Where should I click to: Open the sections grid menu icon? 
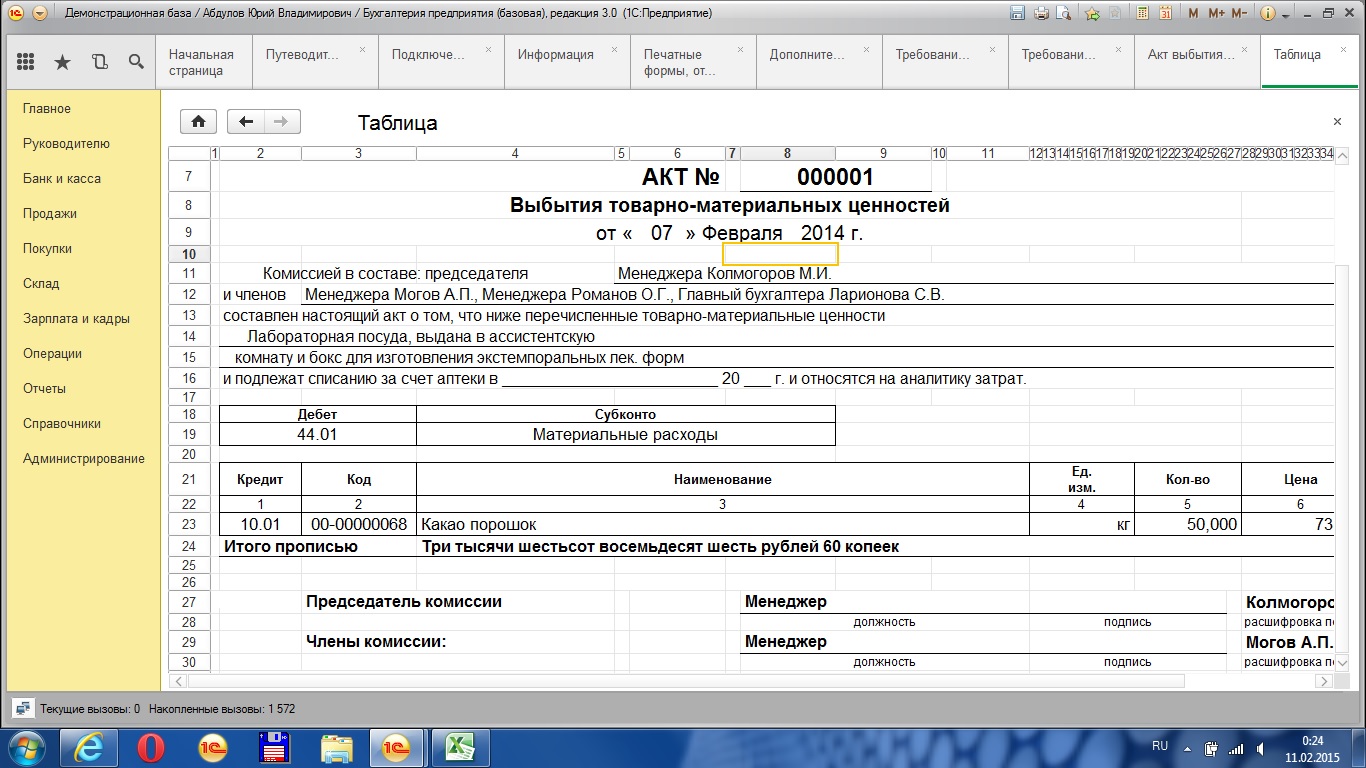tap(25, 62)
